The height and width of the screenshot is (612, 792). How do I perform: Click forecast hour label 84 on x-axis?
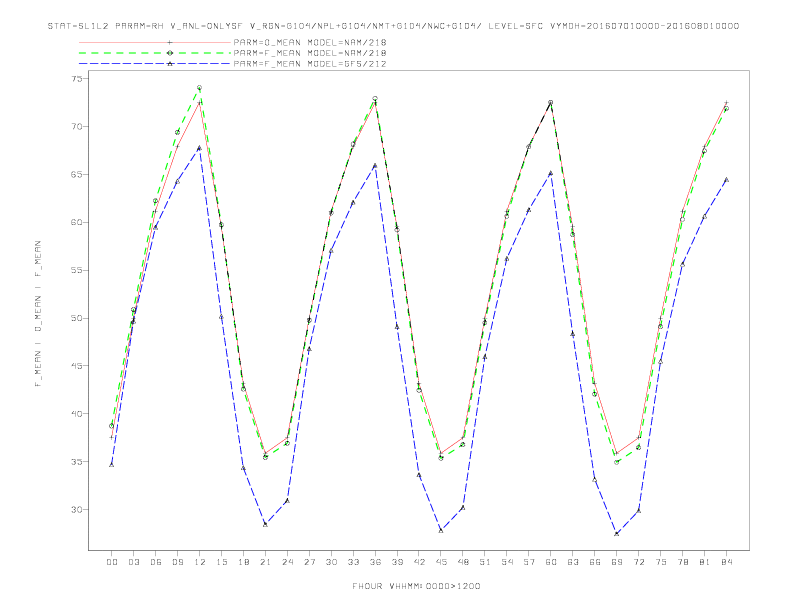pyautogui.click(x=727, y=562)
